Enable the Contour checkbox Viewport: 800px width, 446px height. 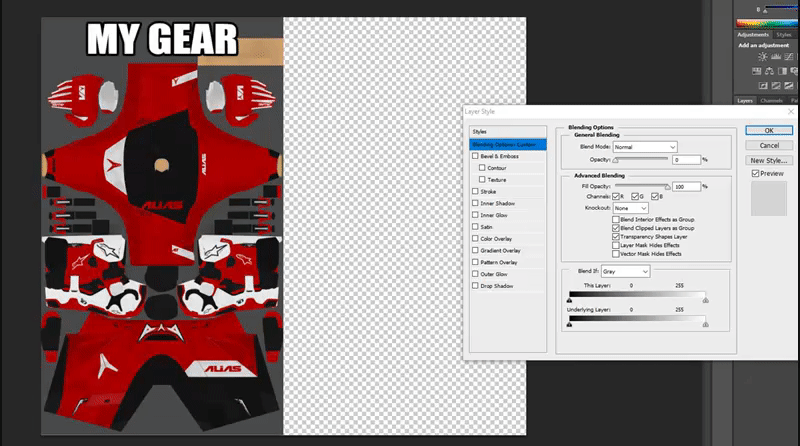pos(482,168)
